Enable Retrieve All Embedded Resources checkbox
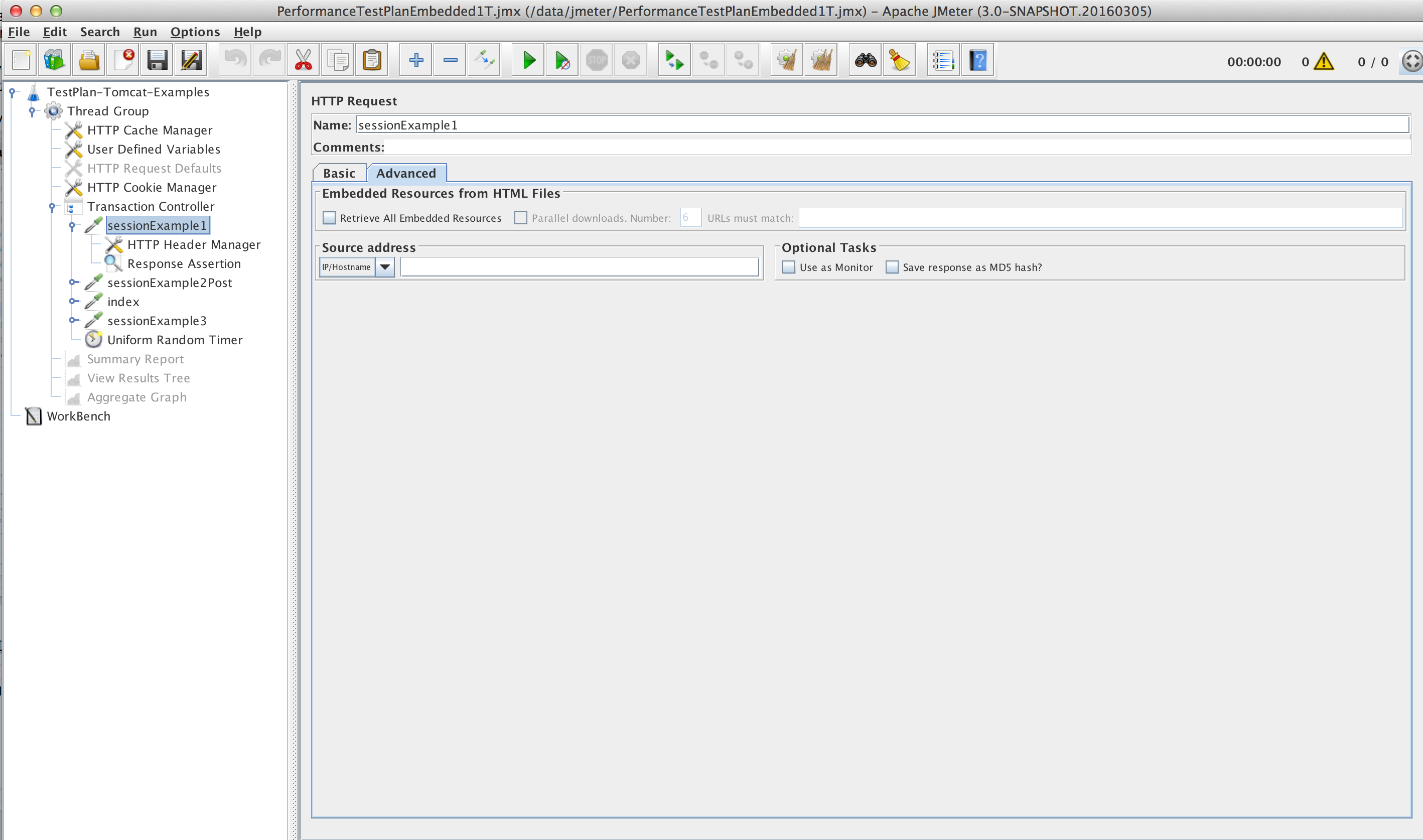 pos(330,218)
